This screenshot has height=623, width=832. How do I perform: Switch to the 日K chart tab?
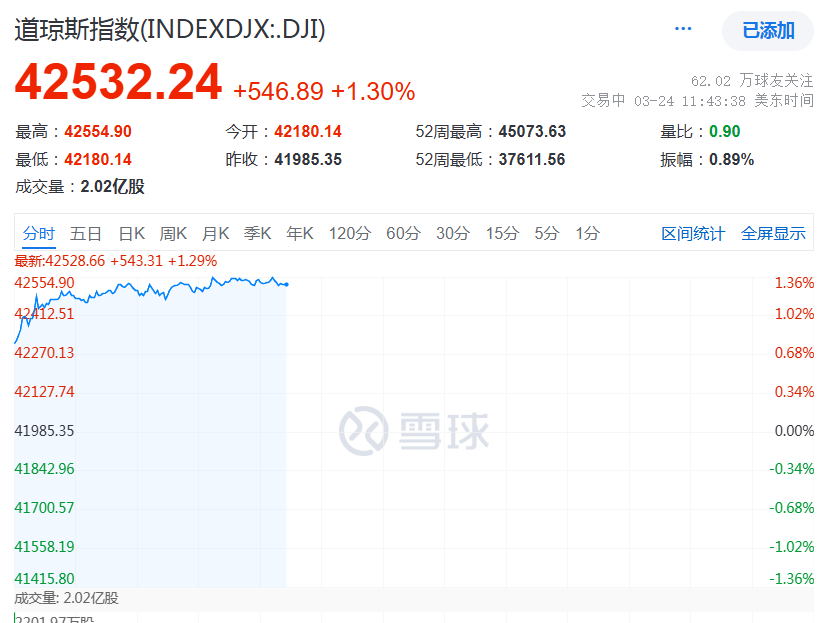[132, 233]
